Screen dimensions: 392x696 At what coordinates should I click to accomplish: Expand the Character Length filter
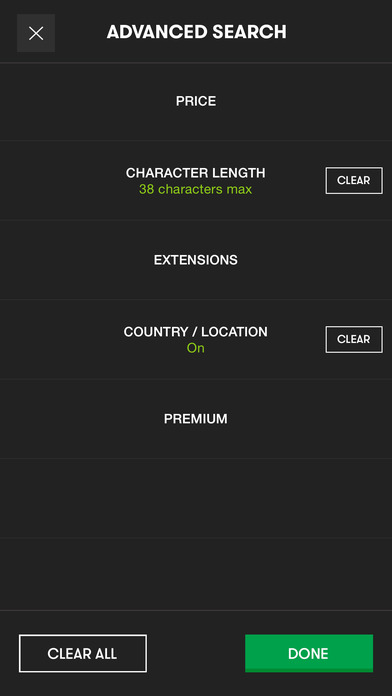point(196,181)
